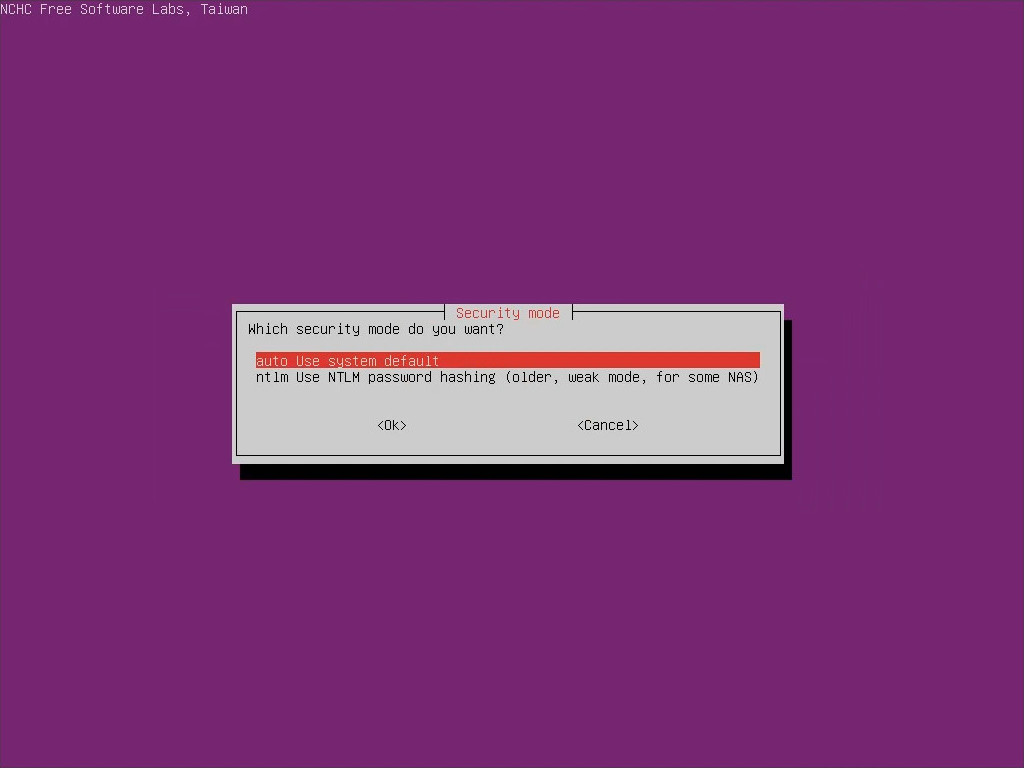
Task: Select the "auto Use system default" option
Action: [x=347, y=361]
